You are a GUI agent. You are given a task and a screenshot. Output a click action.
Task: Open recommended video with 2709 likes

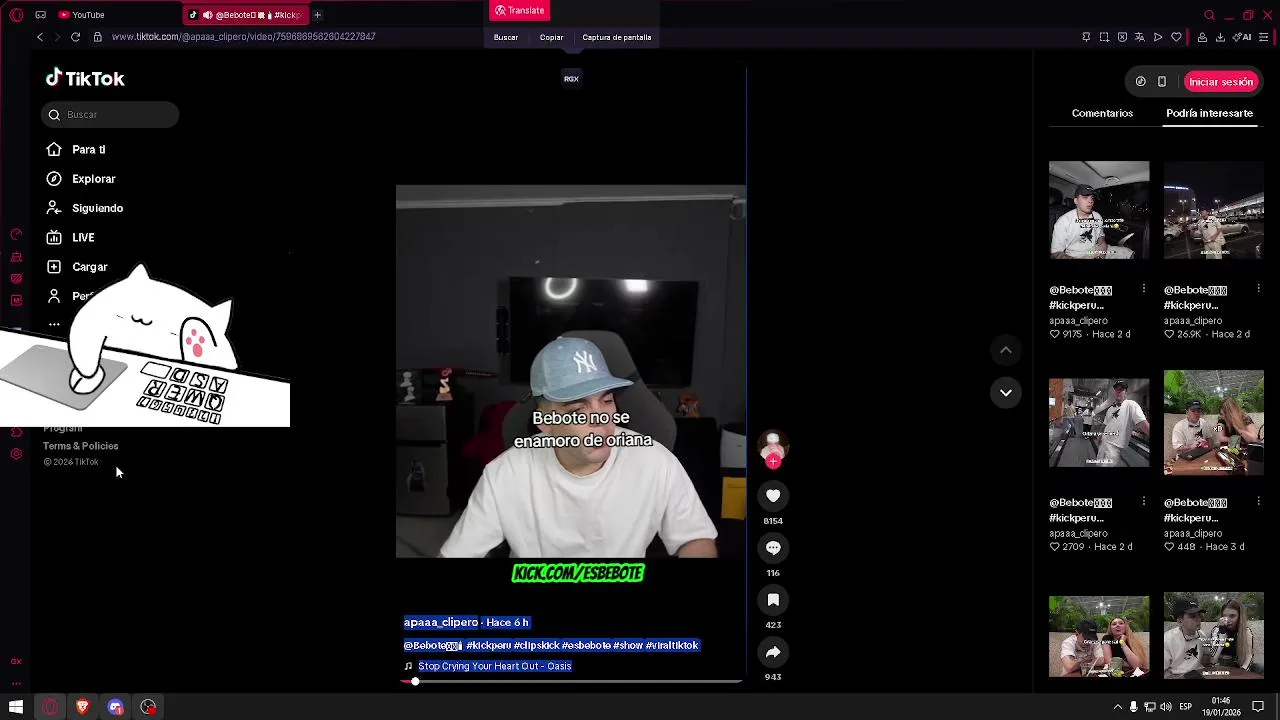(1099, 422)
